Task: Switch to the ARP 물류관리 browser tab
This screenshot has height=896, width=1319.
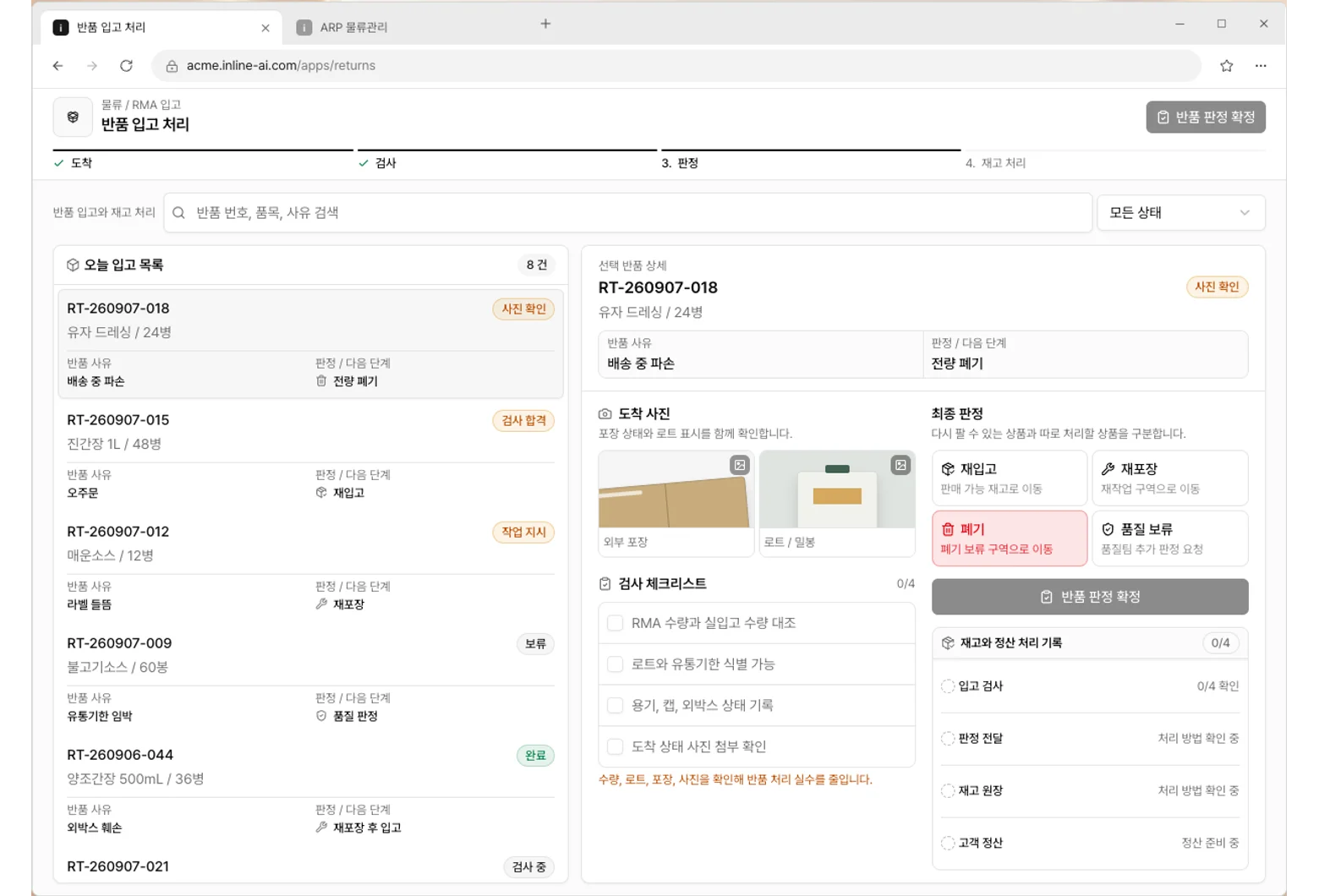Action: pyautogui.click(x=404, y=27)
